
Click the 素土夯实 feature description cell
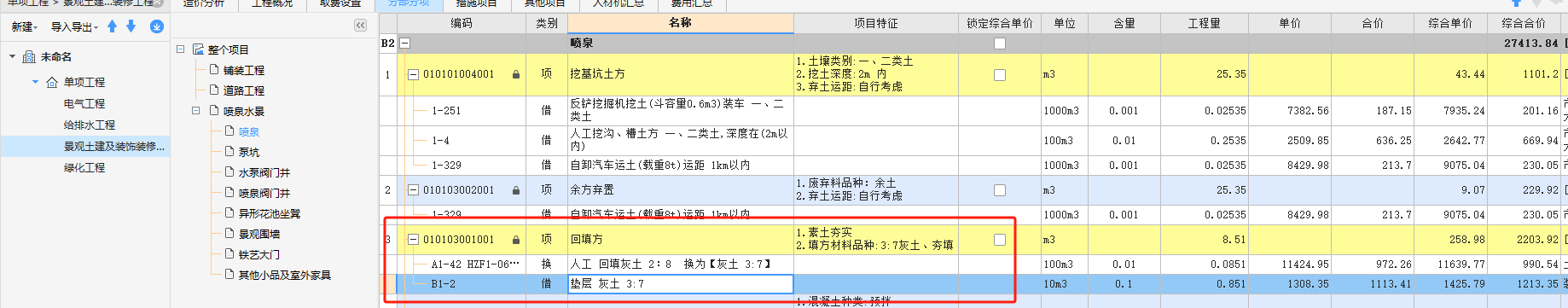tap(876, 240)
